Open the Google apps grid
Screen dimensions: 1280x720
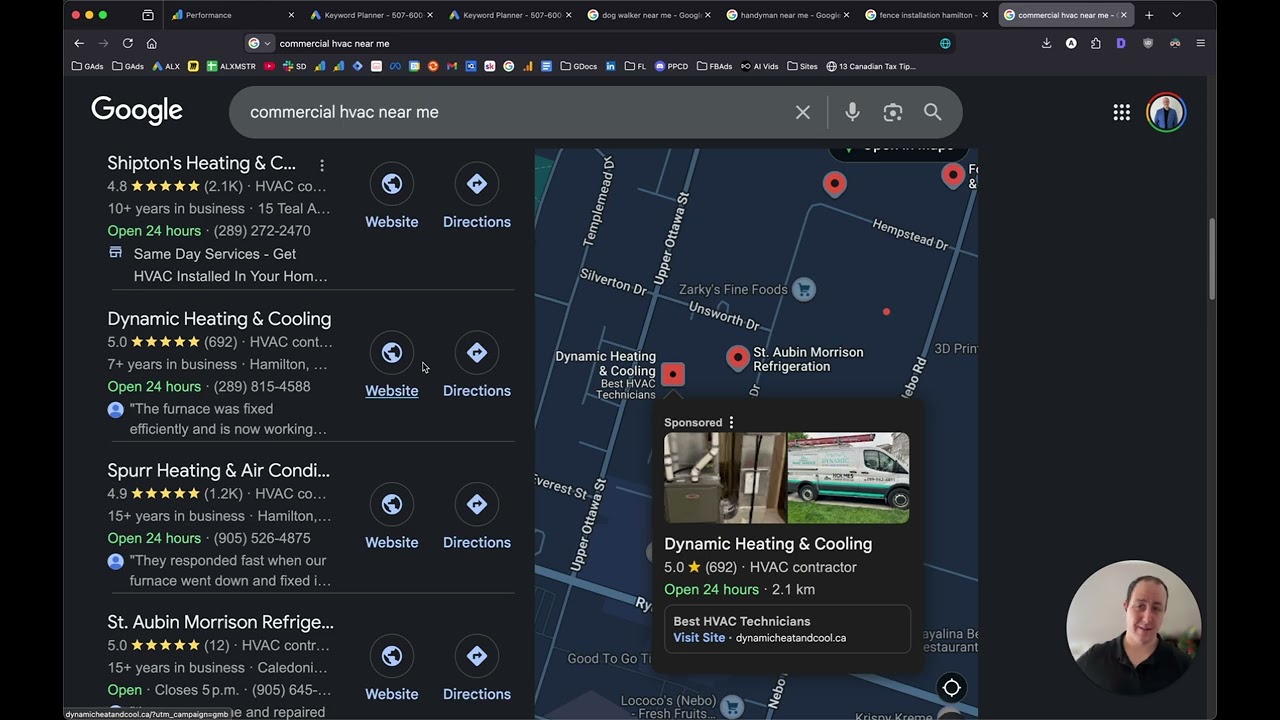[1121, 113]
